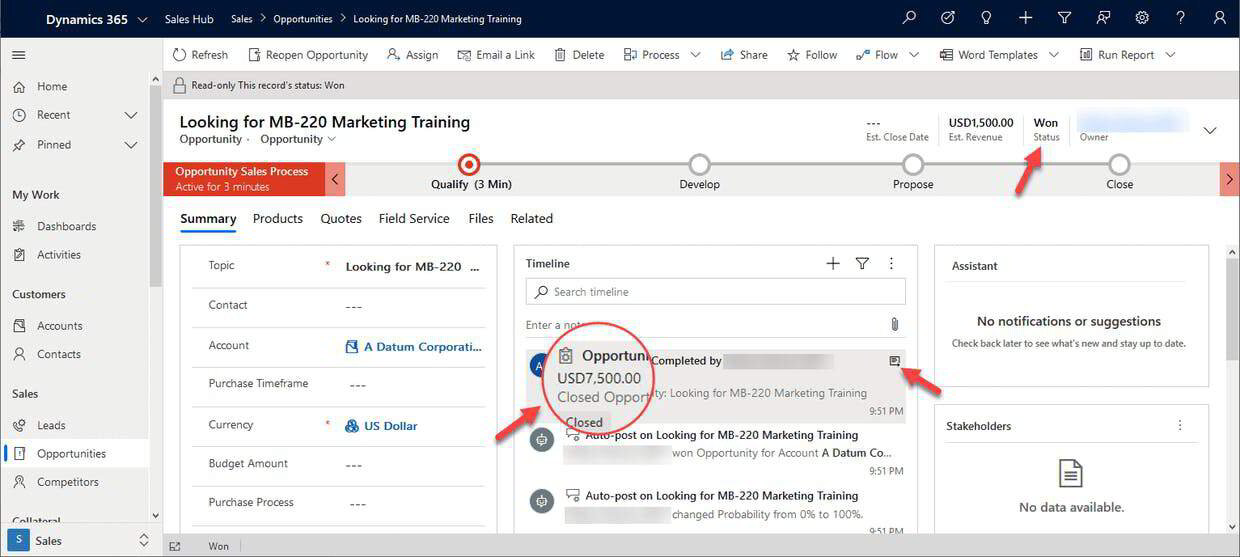Click the Share command

tap(744, 55)
